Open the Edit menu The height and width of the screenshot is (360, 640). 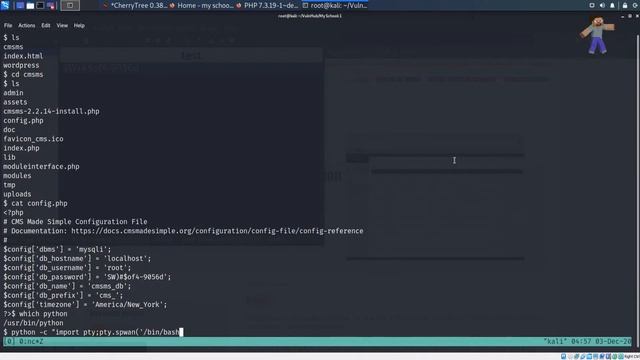[46, 25]
